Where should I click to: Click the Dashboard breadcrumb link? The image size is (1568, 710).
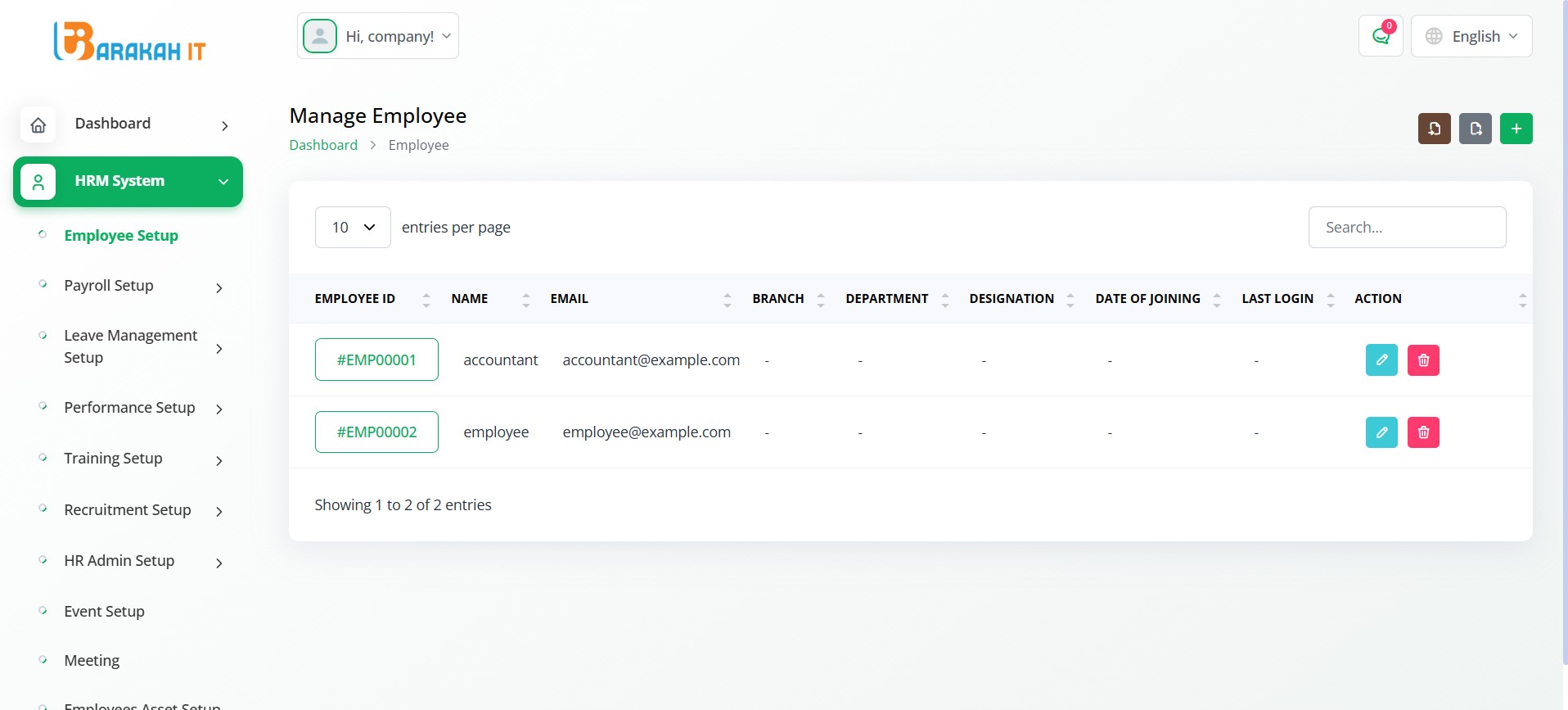click(323, 145)
